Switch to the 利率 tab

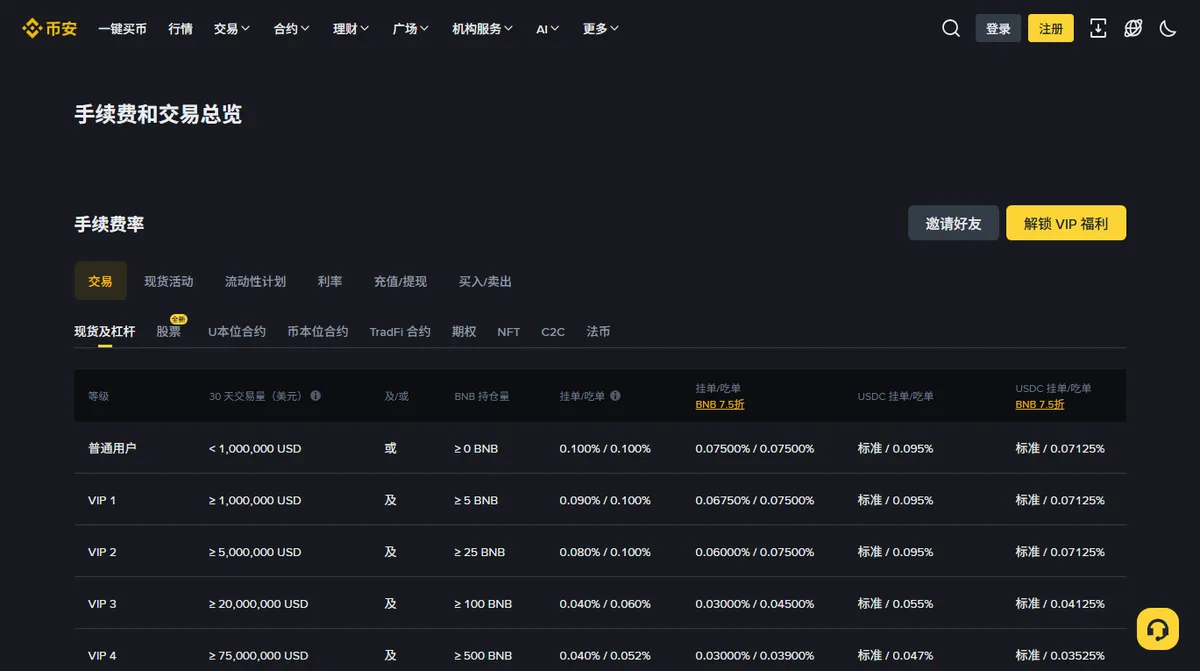(x=330, y=281)
